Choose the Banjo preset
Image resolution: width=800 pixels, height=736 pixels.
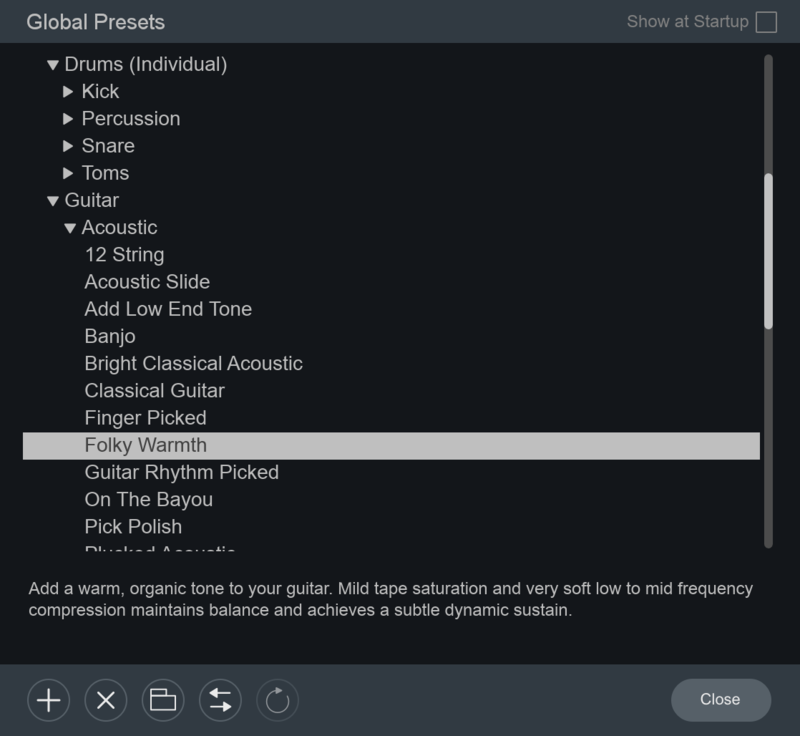coord(110,336)
